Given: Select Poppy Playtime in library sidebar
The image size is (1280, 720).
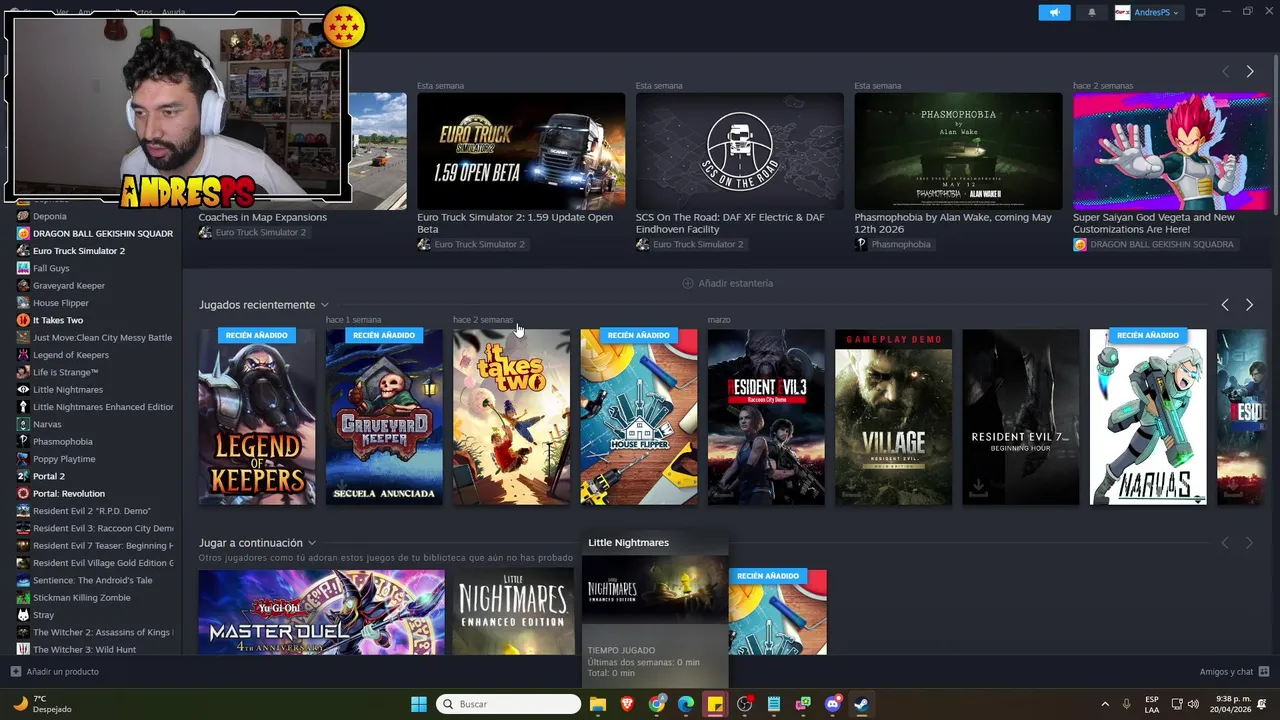Looking at the screenshot, I should coord(64,459).
